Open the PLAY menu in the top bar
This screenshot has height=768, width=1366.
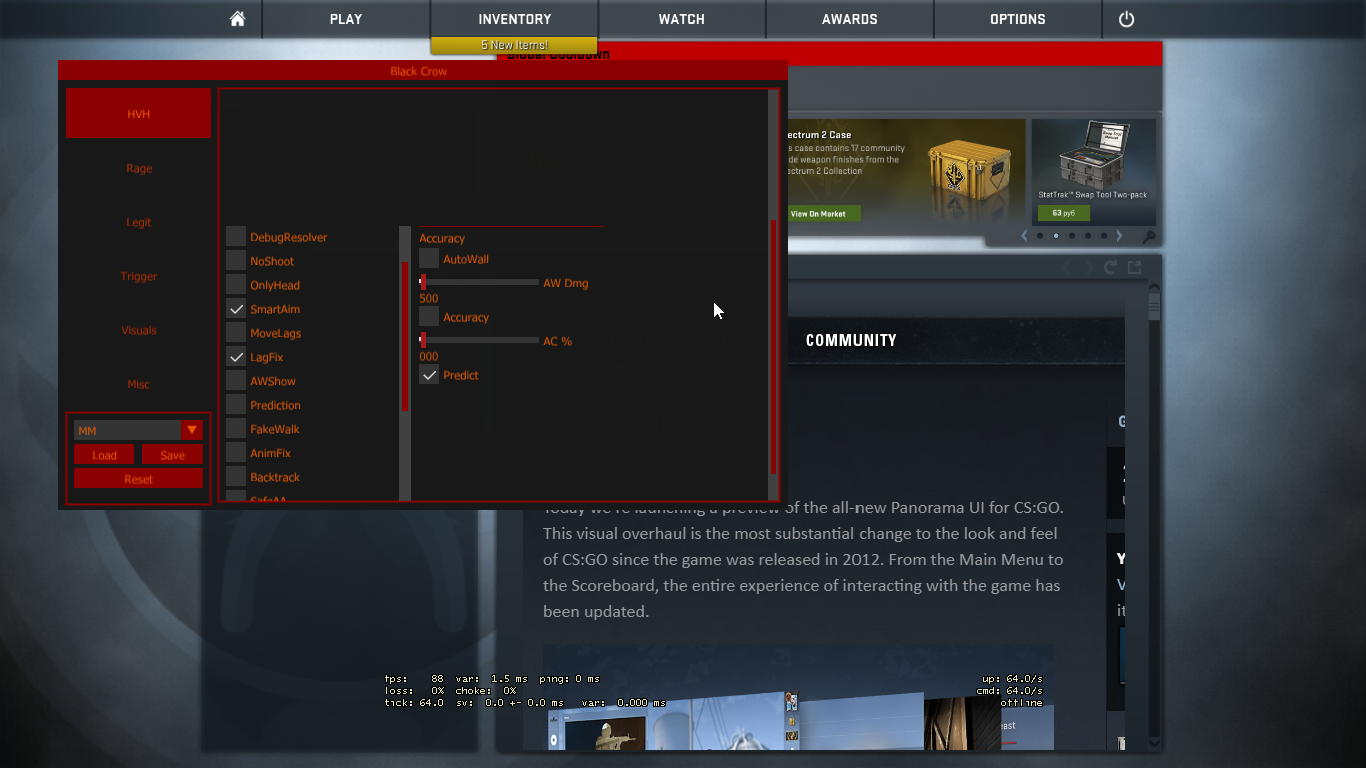pyautogui.click(x=346, y=19)
